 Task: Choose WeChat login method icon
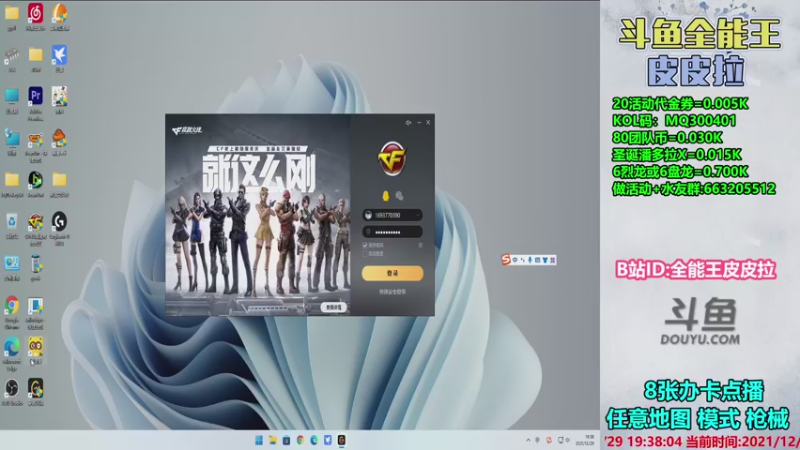[x=399, y=195]
